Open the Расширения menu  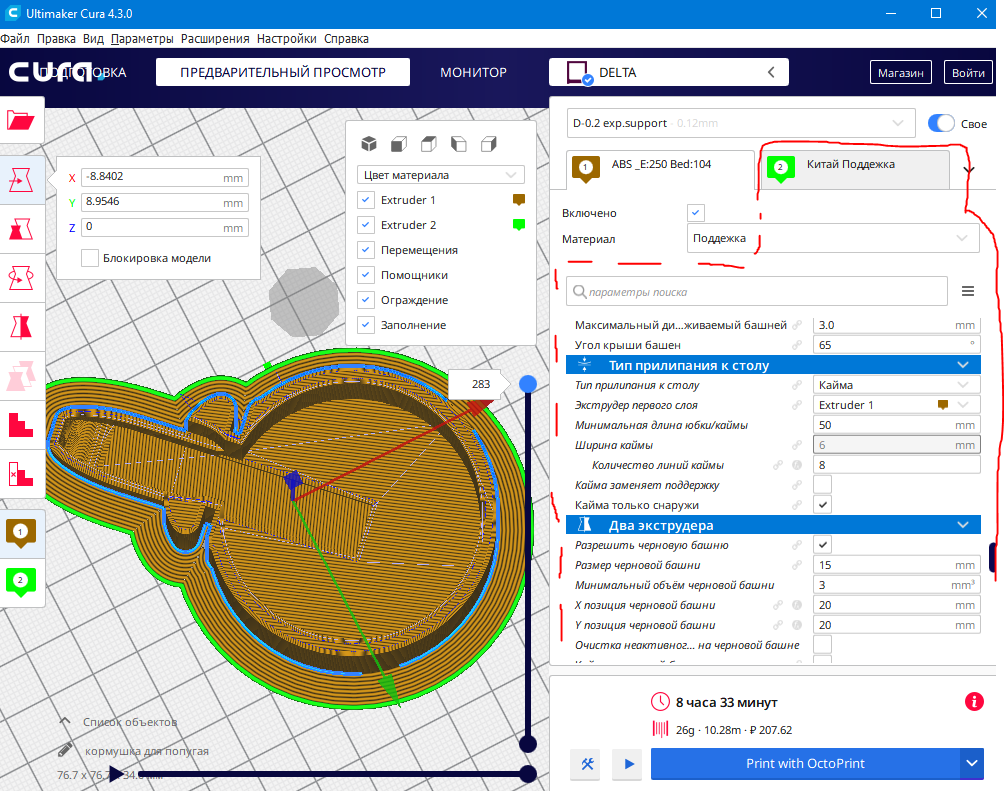215,38
